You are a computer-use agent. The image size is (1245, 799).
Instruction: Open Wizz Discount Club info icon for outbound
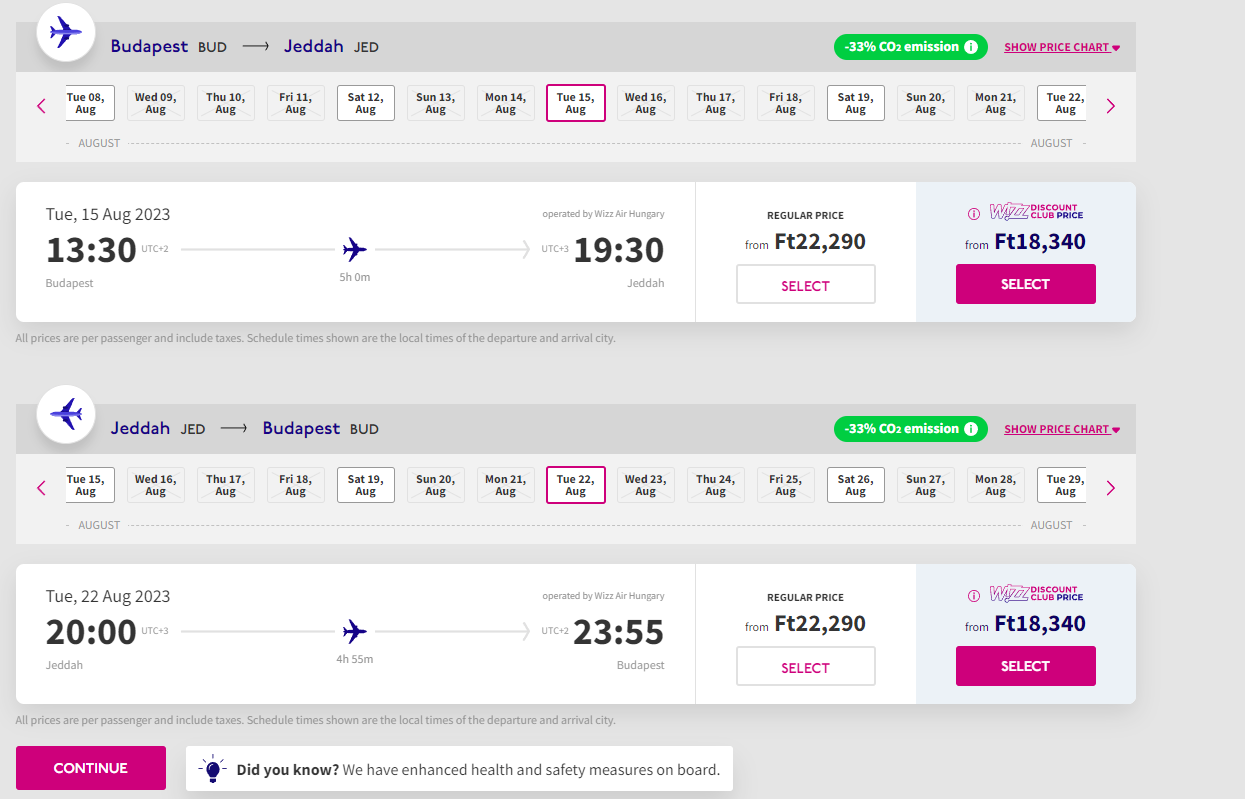974,213
